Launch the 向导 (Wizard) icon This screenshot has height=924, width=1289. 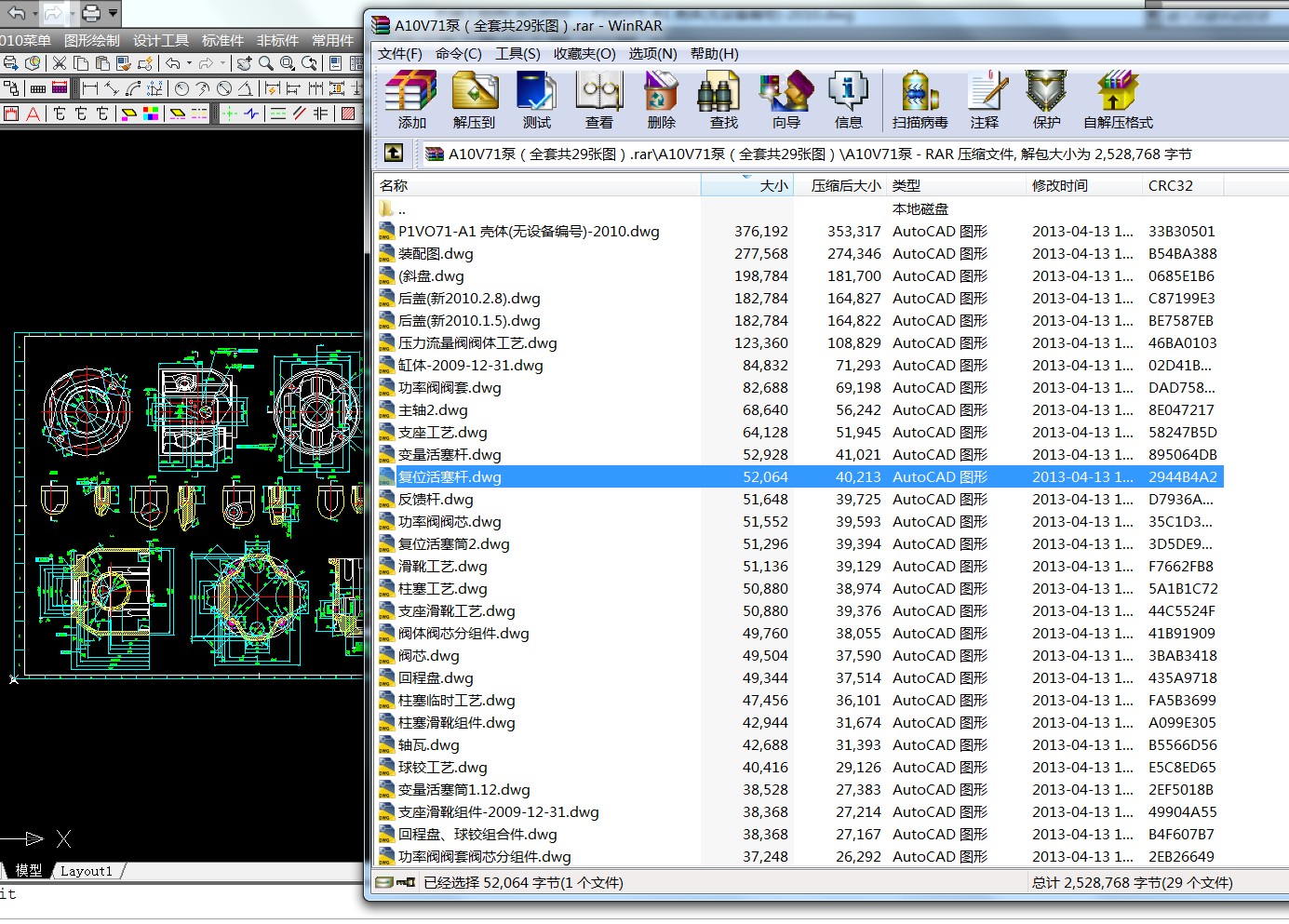point(785,100)
